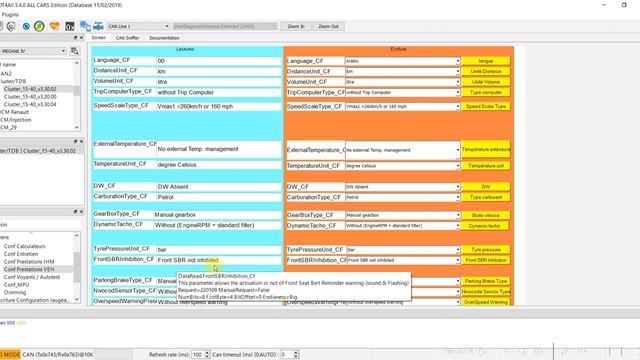Click the yellow Parking Brake Type button
640x360 pixels.
(486, 281)
